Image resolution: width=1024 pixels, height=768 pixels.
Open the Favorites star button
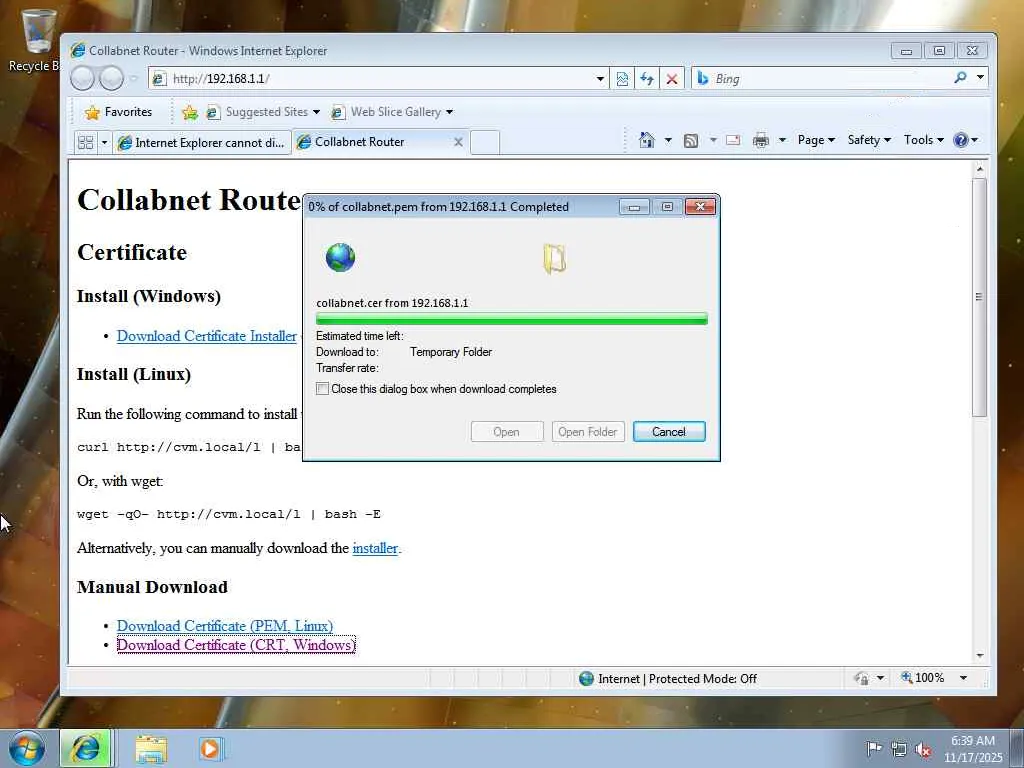pyautogui.click(x=118, y=112)
